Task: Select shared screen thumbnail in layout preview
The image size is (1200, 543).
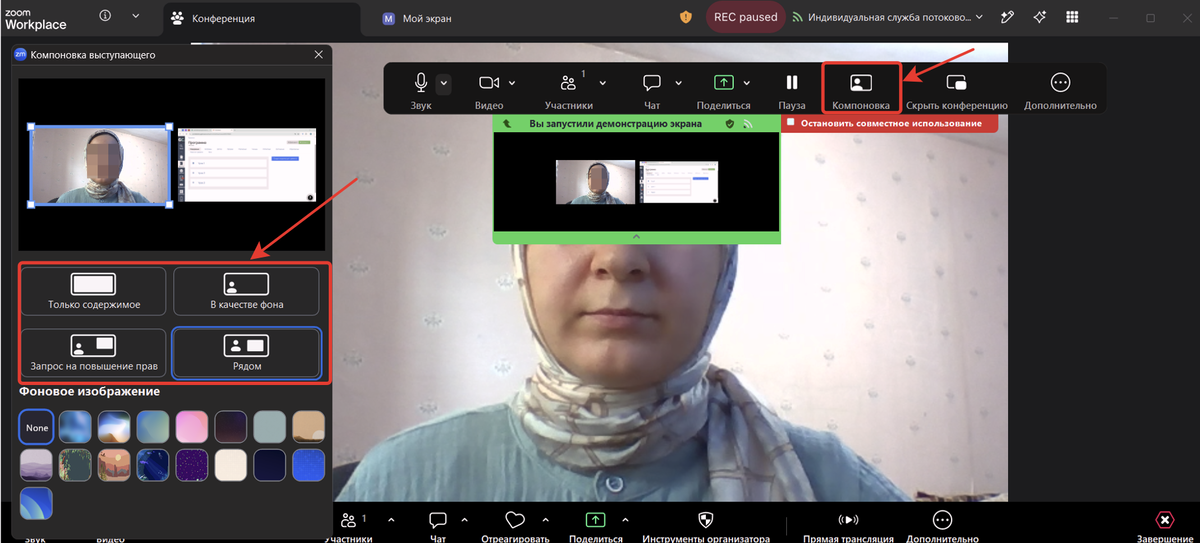Action: point(246,166)
